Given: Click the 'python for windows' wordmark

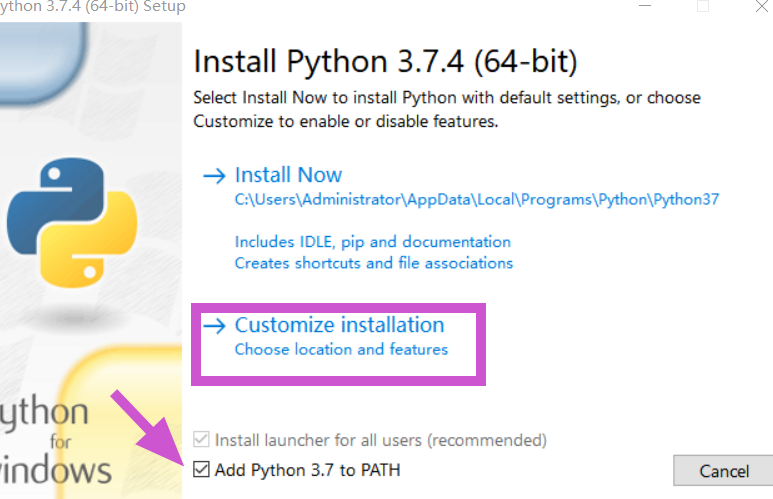Looking at the screenshot, I should tap(56, 441).
